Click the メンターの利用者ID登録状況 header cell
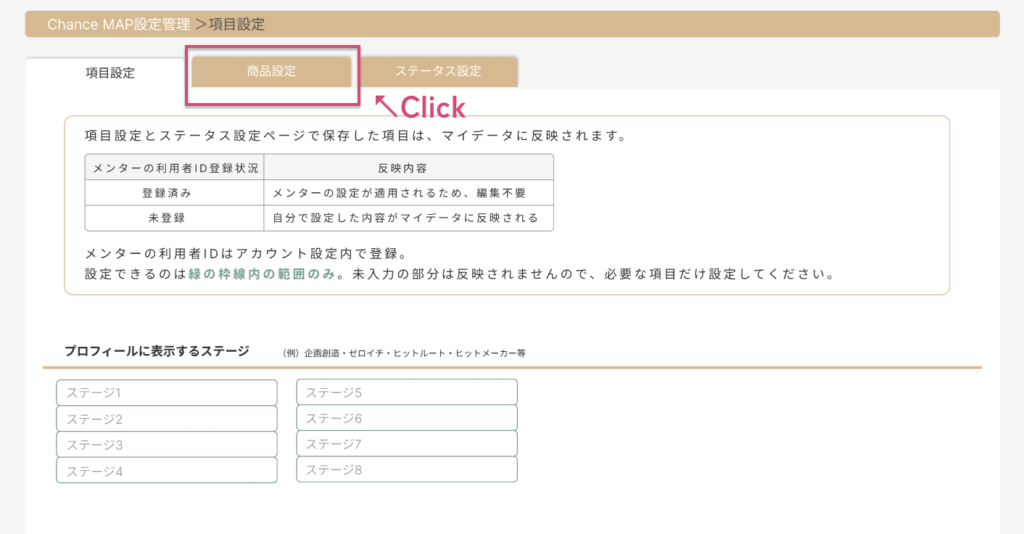The width and height of the screenshot is (1024, 534). [175, 167]
